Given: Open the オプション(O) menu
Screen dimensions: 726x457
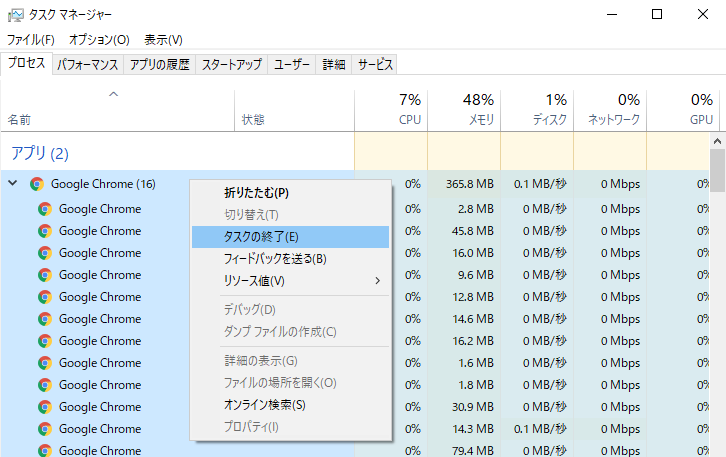Looking at the screenshot, I should pos(99,40).
